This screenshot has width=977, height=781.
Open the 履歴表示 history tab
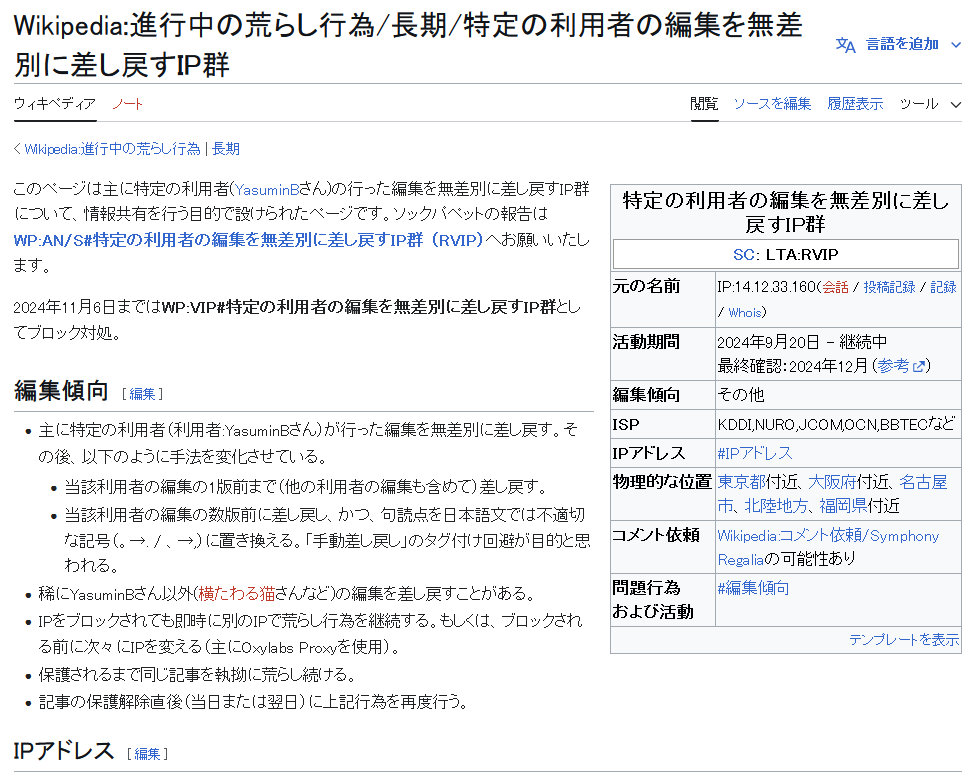[x=855, y=104]
